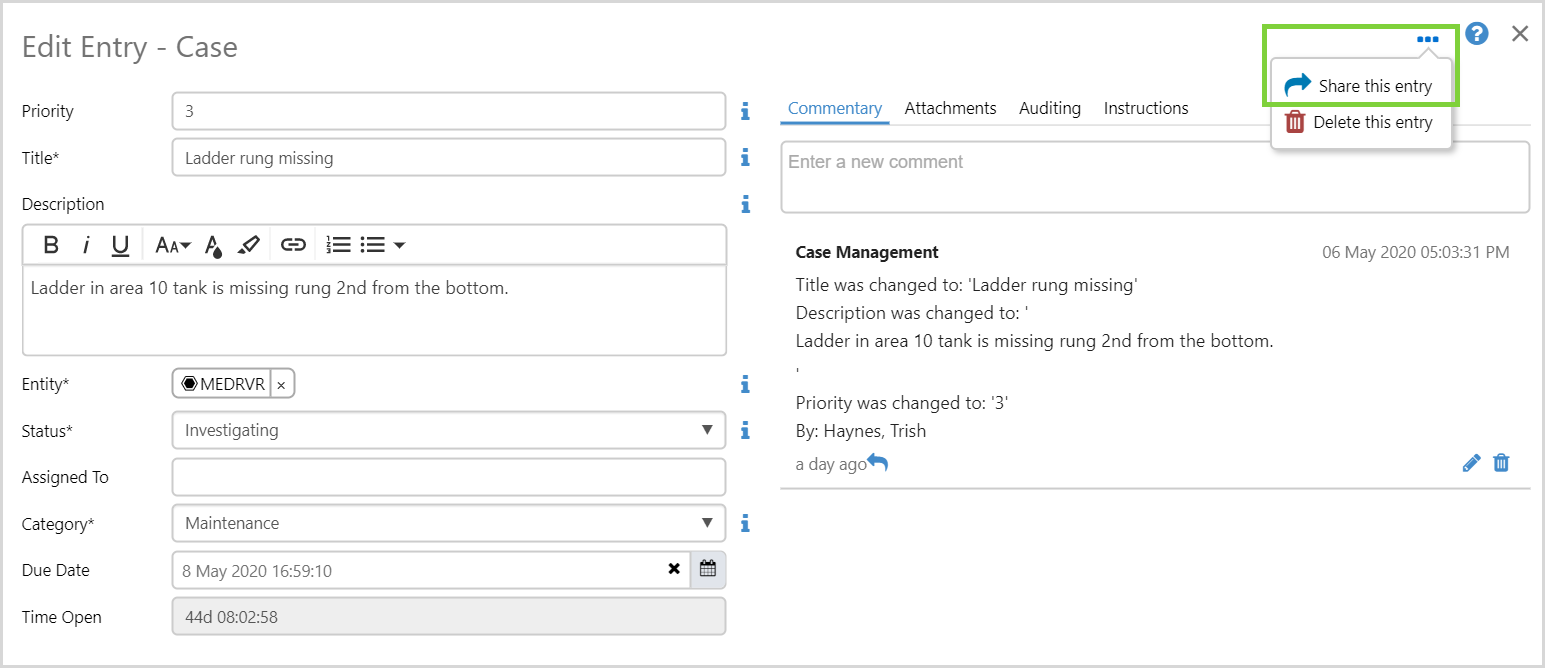Screen dimensions: 1545x668
Task: Open the Category dropdown list
Action: (x=707, y=522)
